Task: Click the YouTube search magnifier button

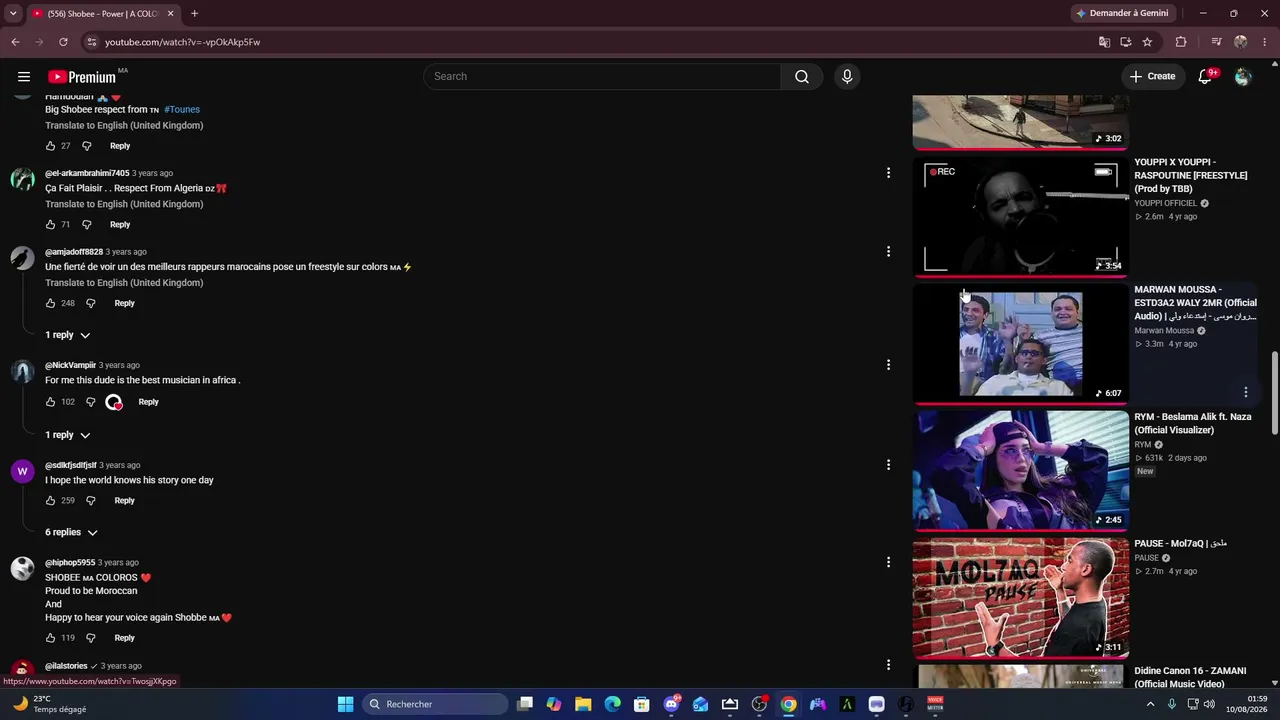Action: (802, 77)
